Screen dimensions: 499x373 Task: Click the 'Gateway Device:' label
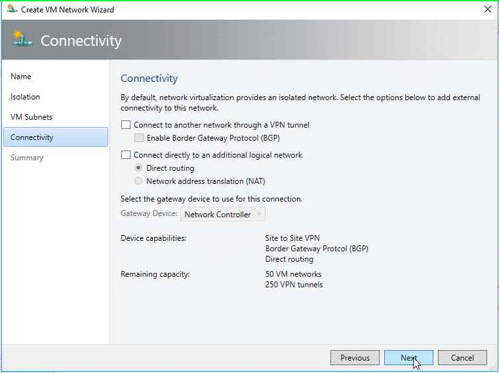[x=149, y=213]
